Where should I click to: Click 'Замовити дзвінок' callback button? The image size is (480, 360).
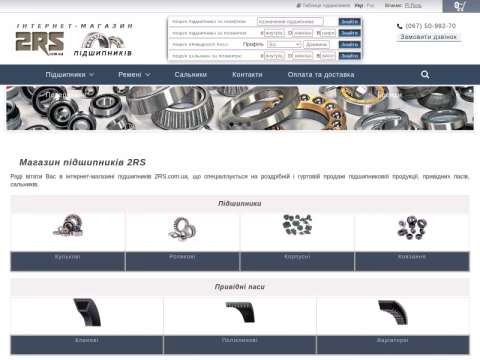428,37
